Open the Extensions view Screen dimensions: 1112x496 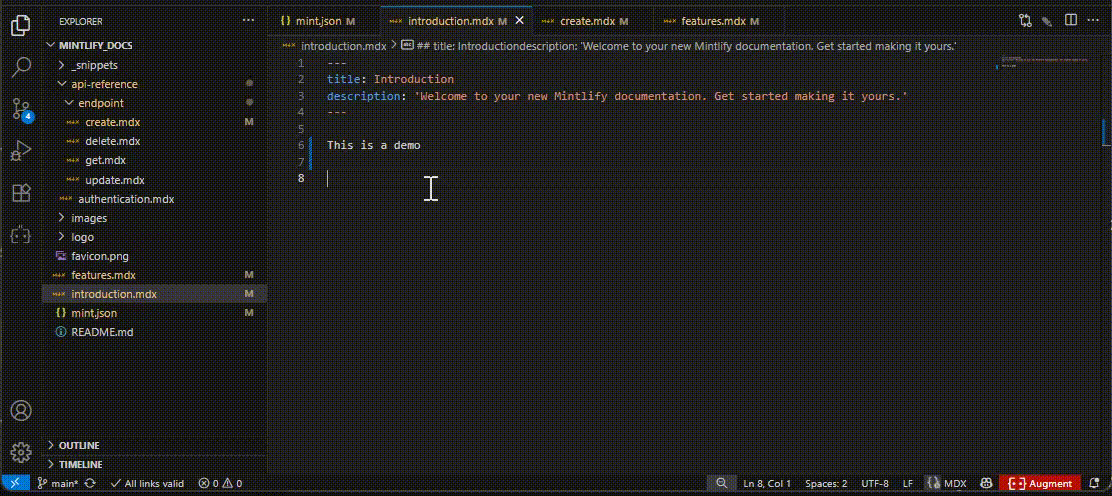point(21,192)
